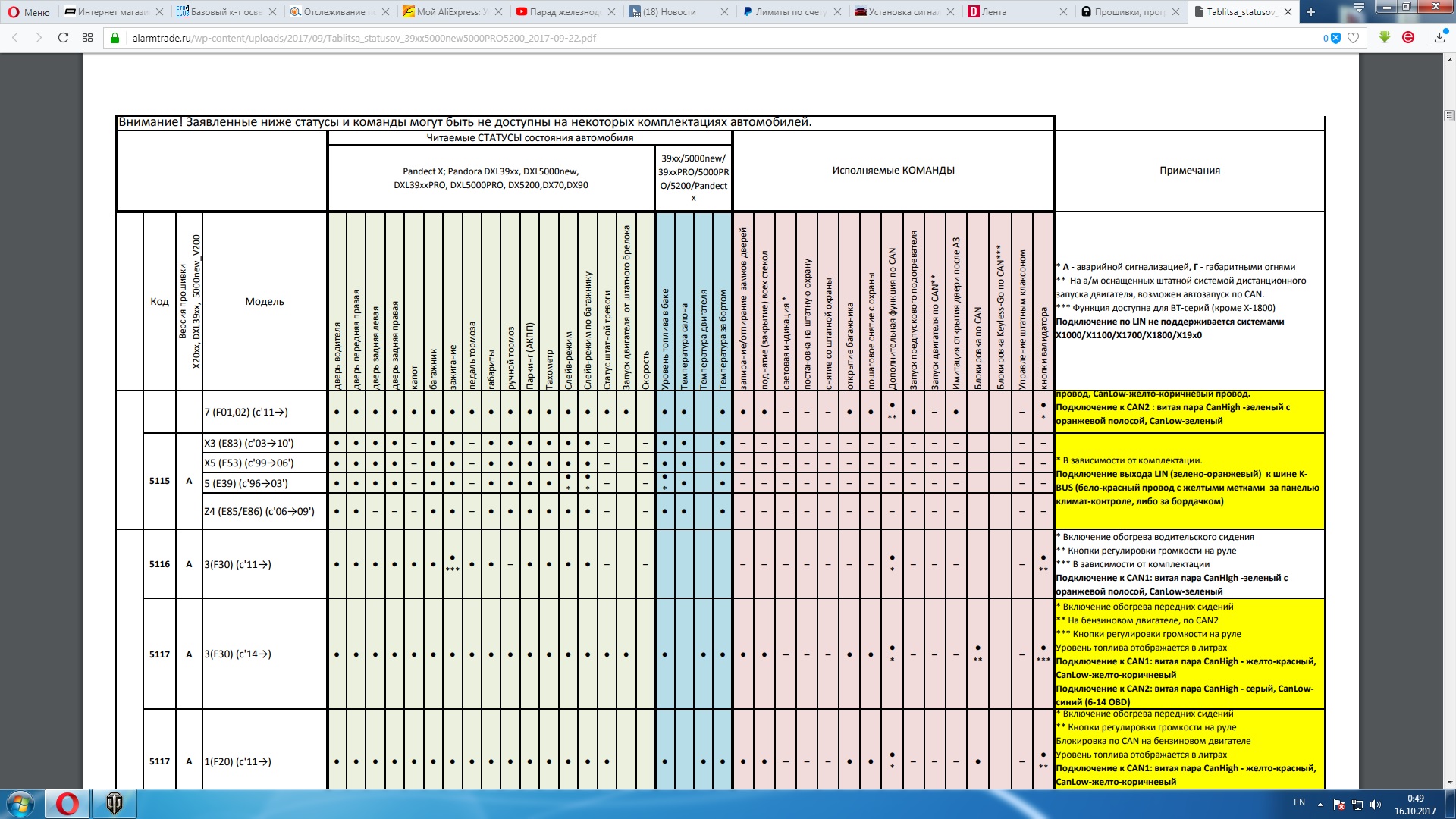Open the Windows Start button
1456x819 pixels.
pos(21,804)
